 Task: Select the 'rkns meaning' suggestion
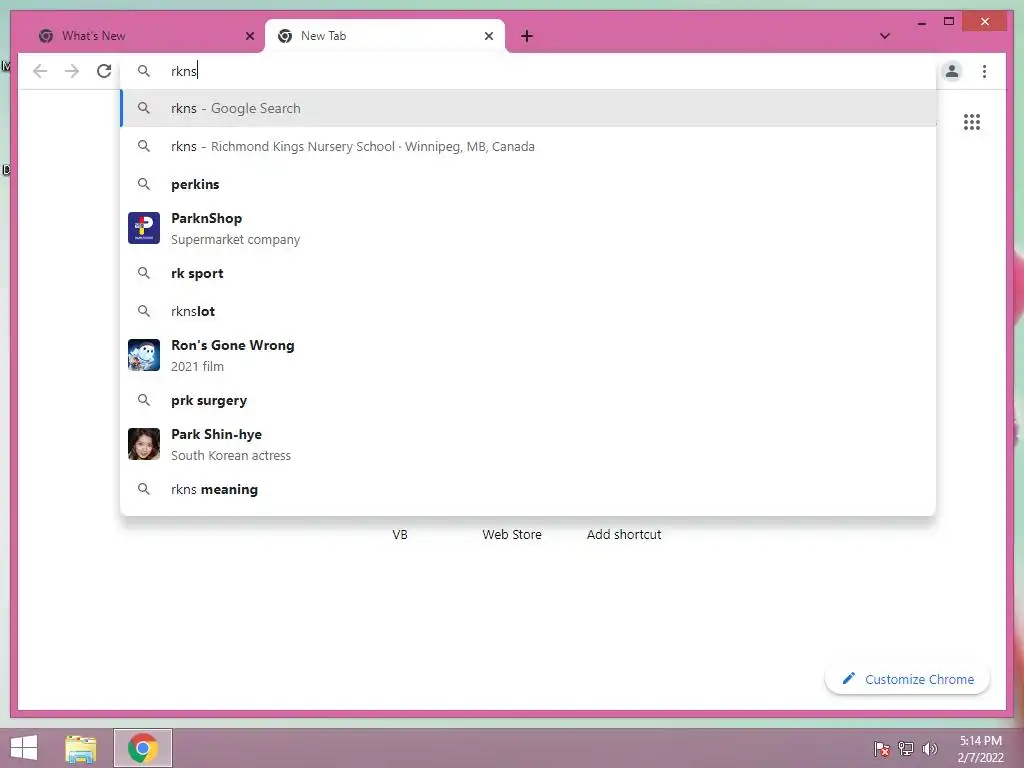click(528, 489)
